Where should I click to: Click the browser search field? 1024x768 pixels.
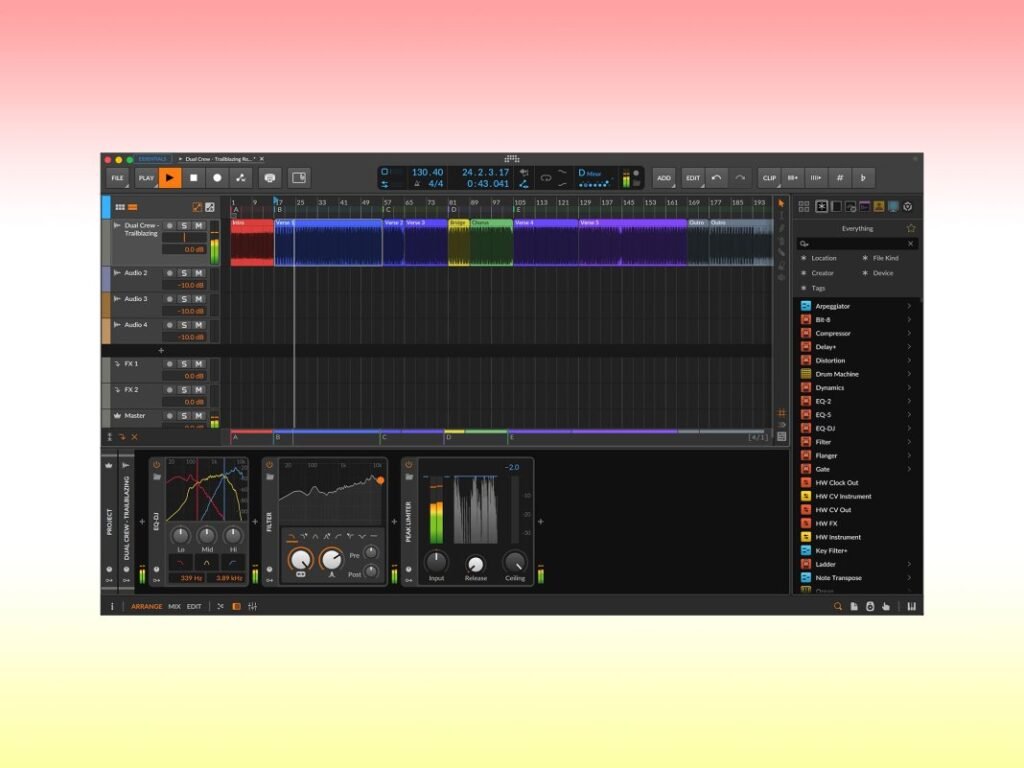tap(856, 244)
